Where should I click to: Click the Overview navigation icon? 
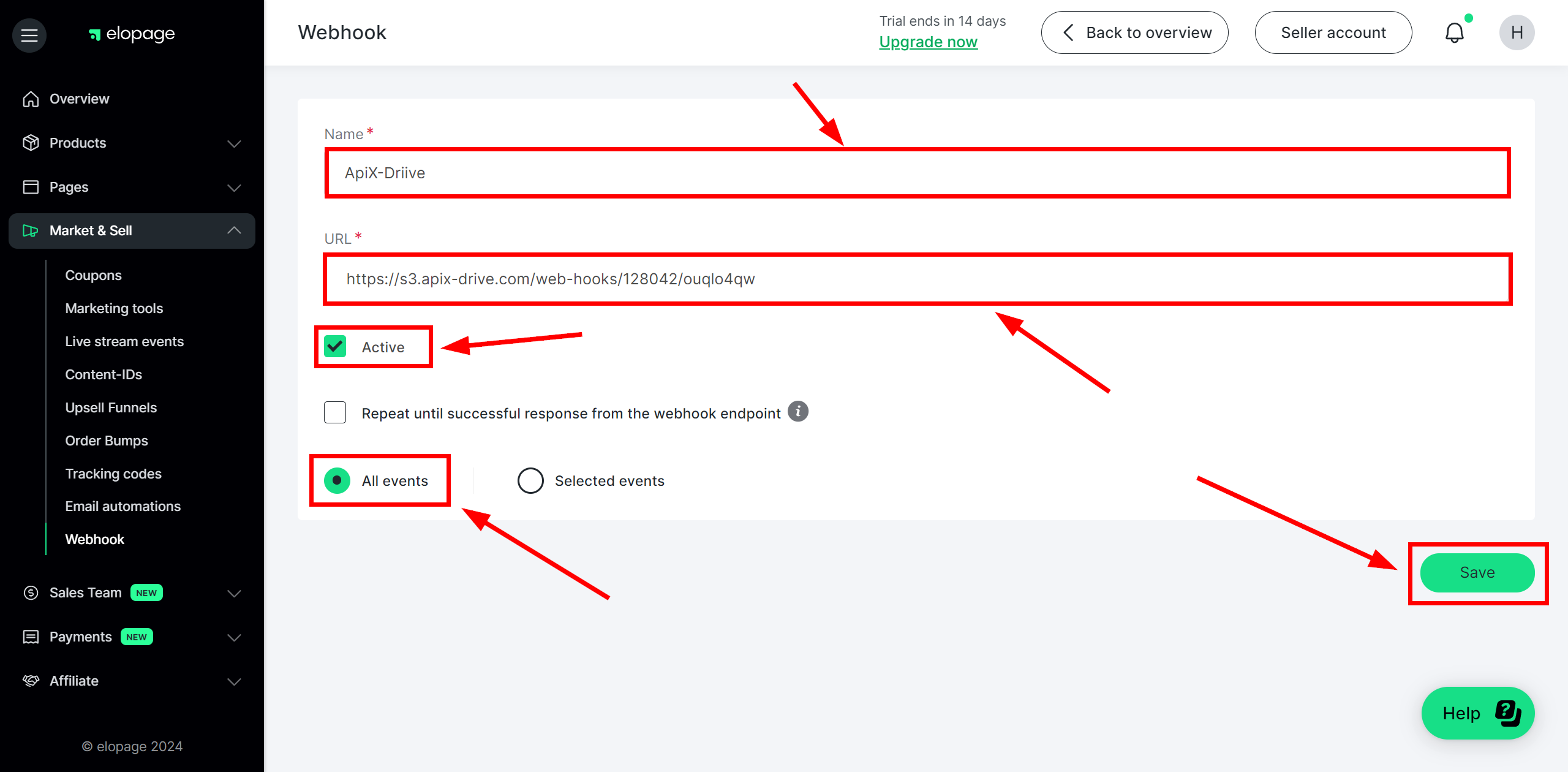(x=30, y=98)
